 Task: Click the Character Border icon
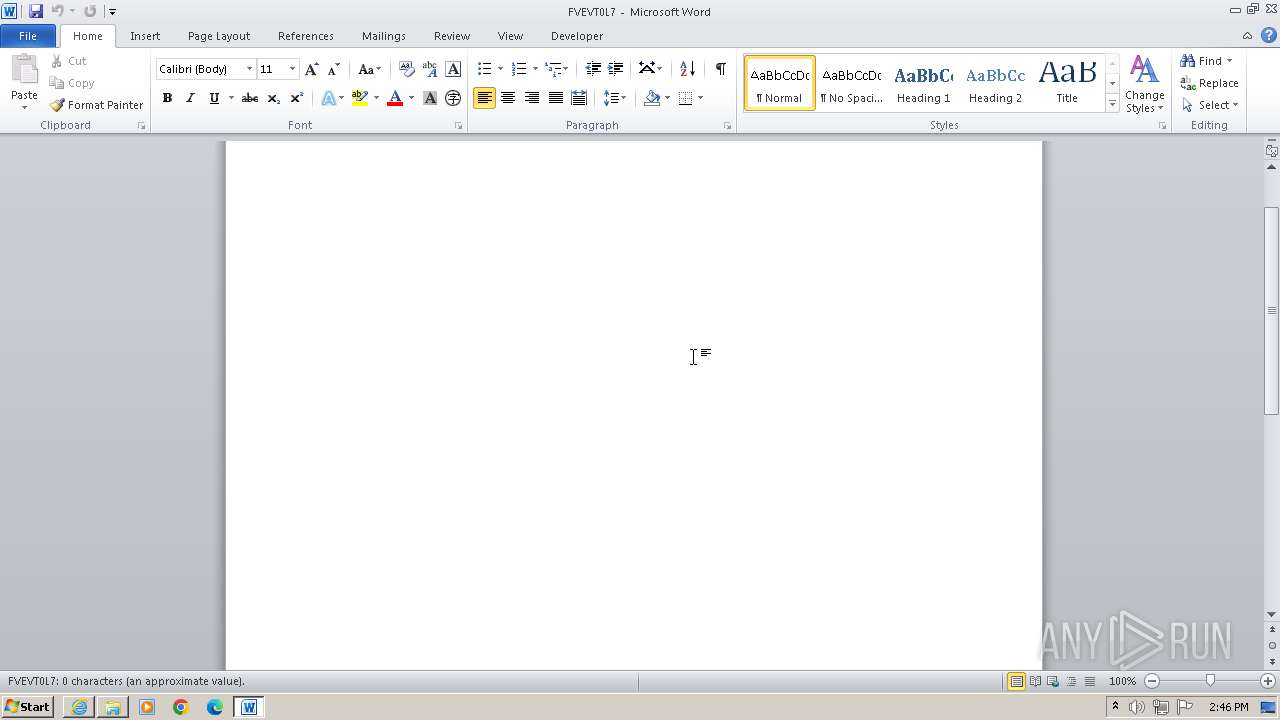(x=453, y=69)
